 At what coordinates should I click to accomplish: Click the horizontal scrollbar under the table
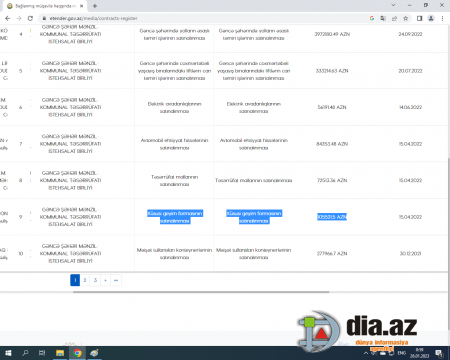point(201,292)
